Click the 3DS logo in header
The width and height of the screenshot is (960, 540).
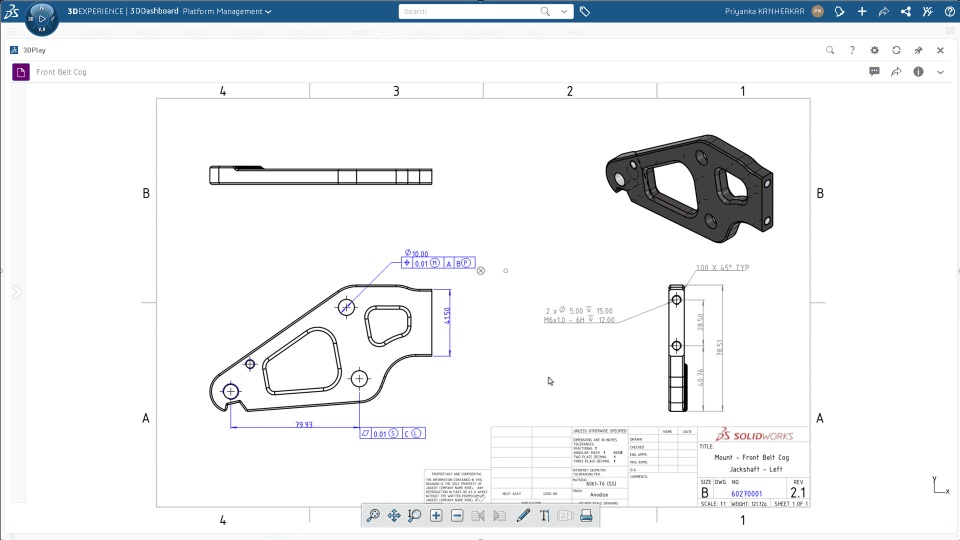pos(11,11)
